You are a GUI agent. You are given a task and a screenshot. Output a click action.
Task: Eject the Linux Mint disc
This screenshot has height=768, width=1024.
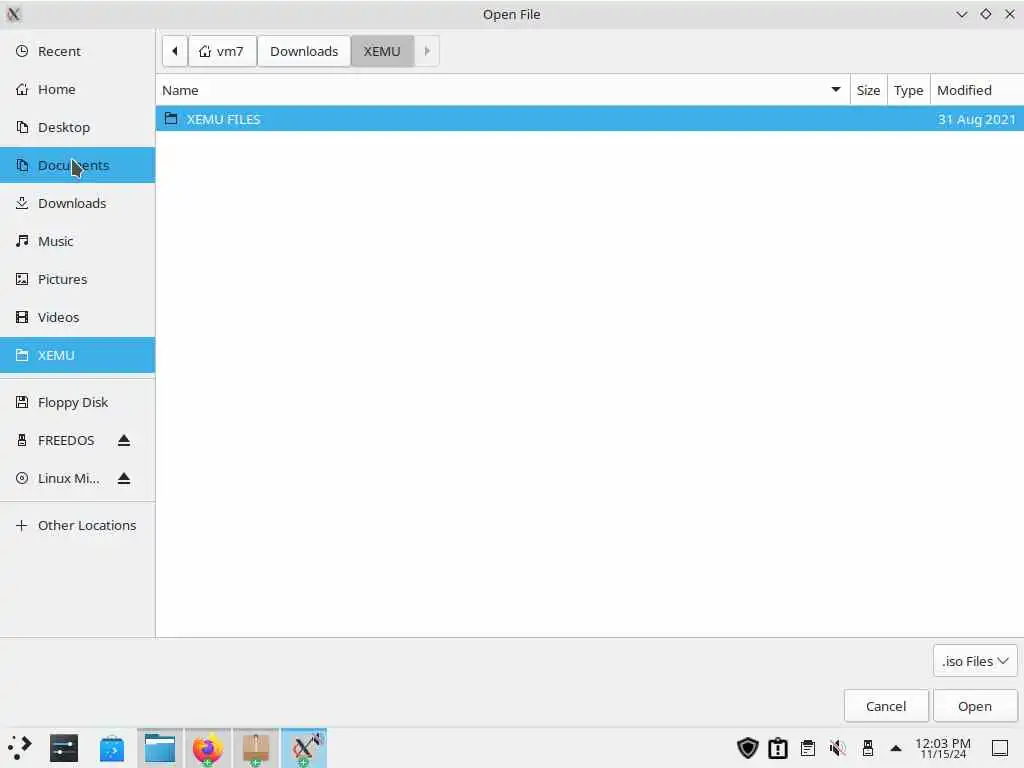(124, 479)
